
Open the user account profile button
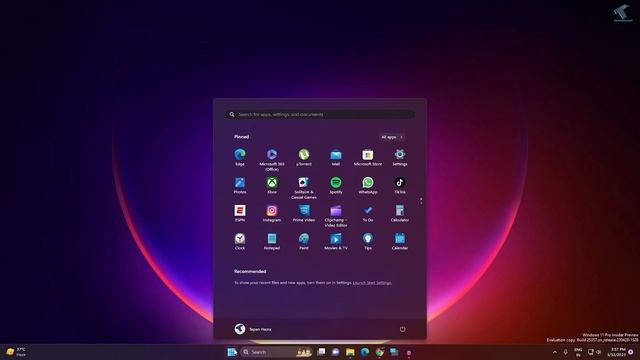(253, 329)
